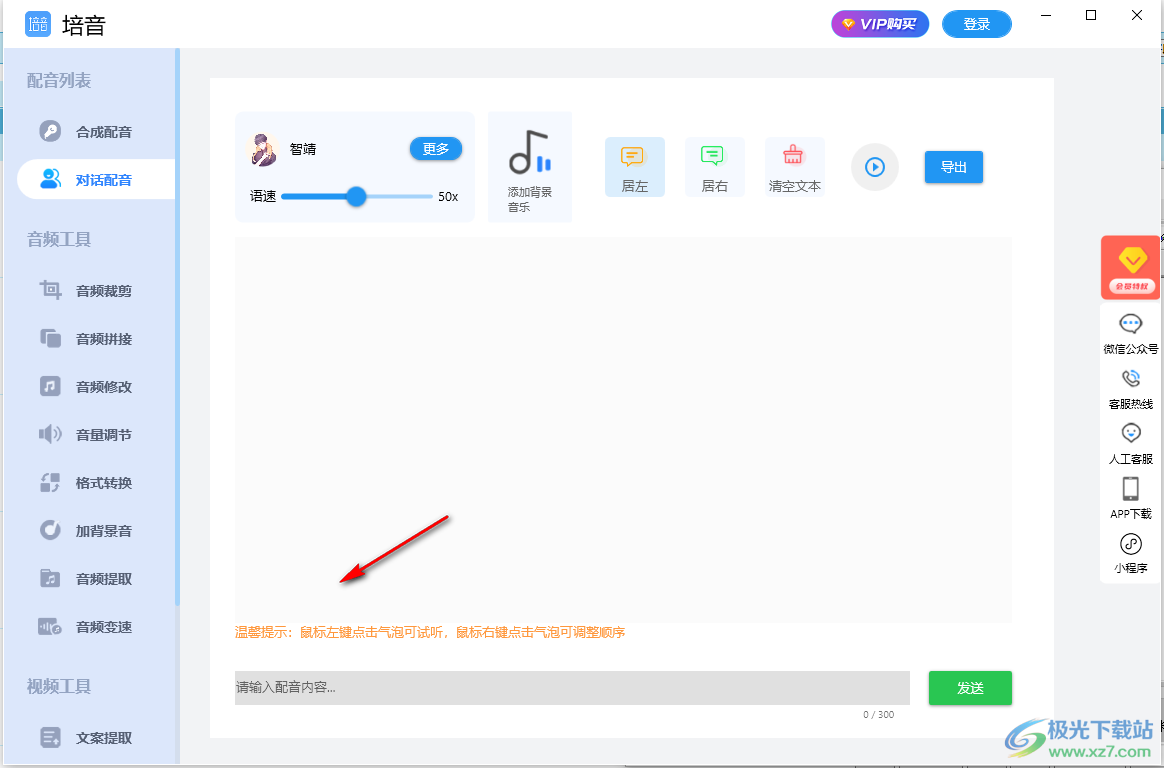Click the 客服热线 phone icon
1164x768 pixels.
[1131, 378]
